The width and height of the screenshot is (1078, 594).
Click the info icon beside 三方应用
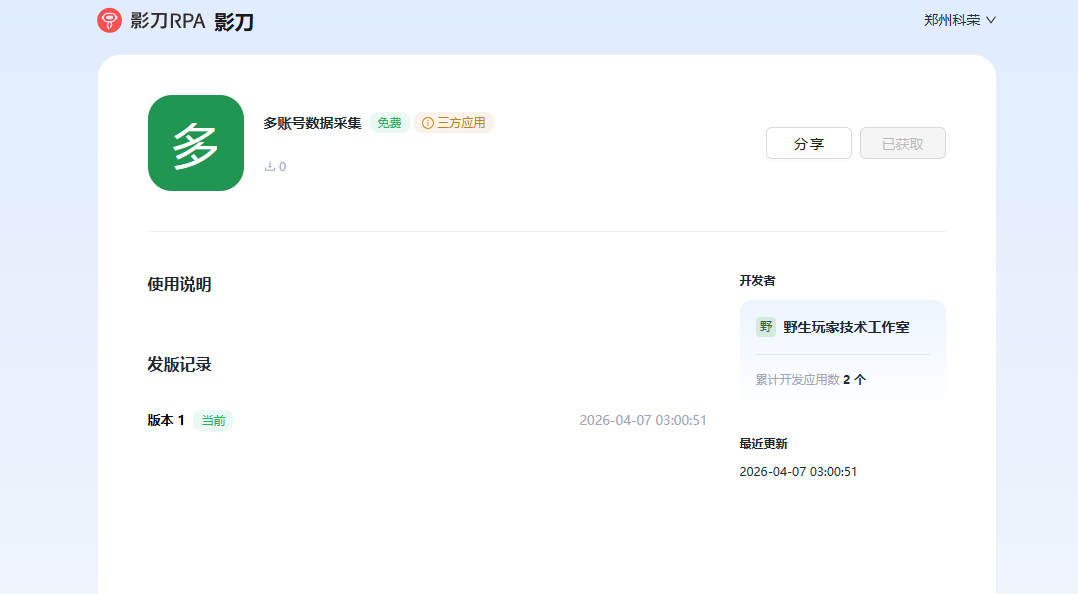[428, 123]
